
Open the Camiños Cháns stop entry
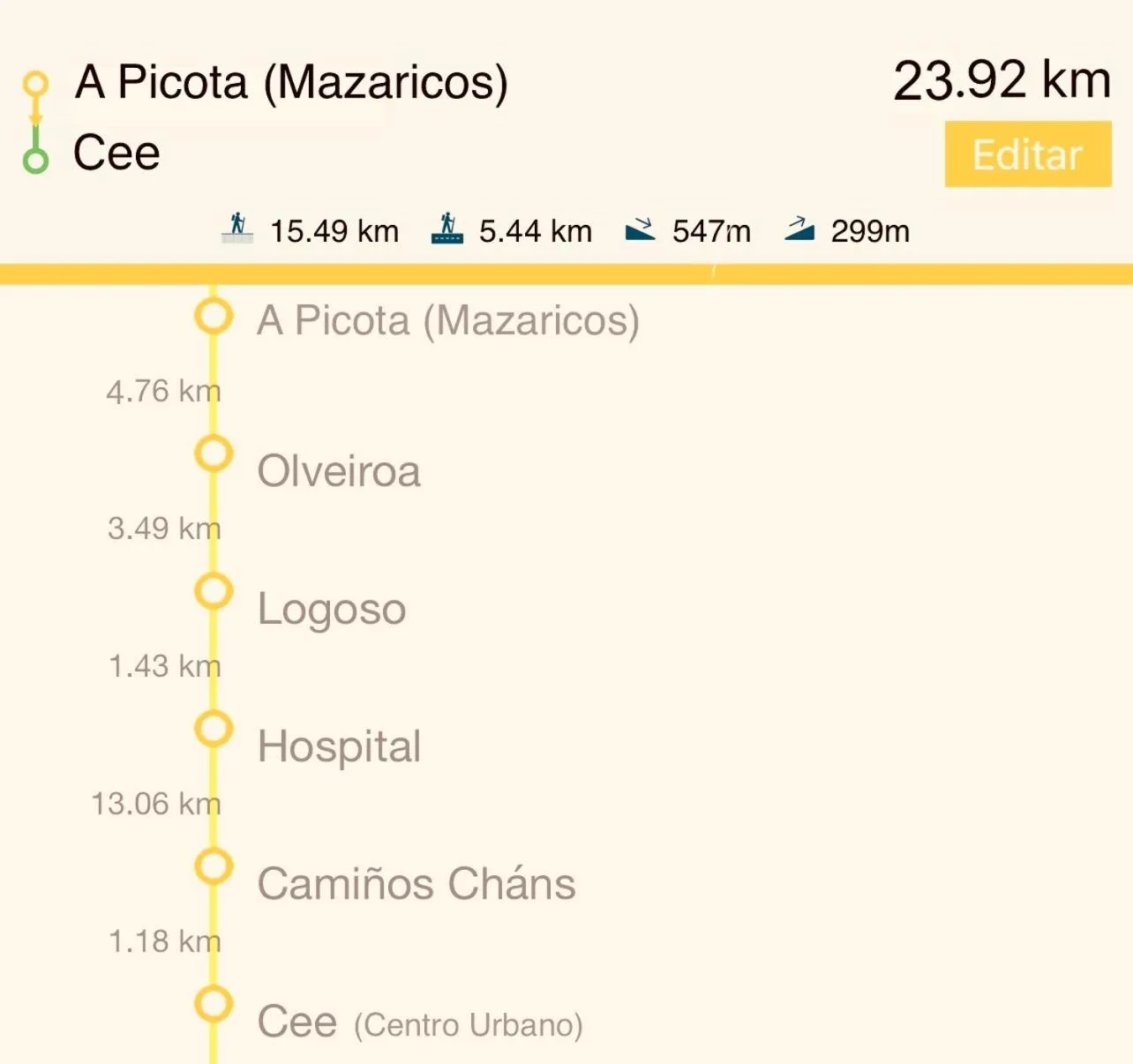pos(416,884)
